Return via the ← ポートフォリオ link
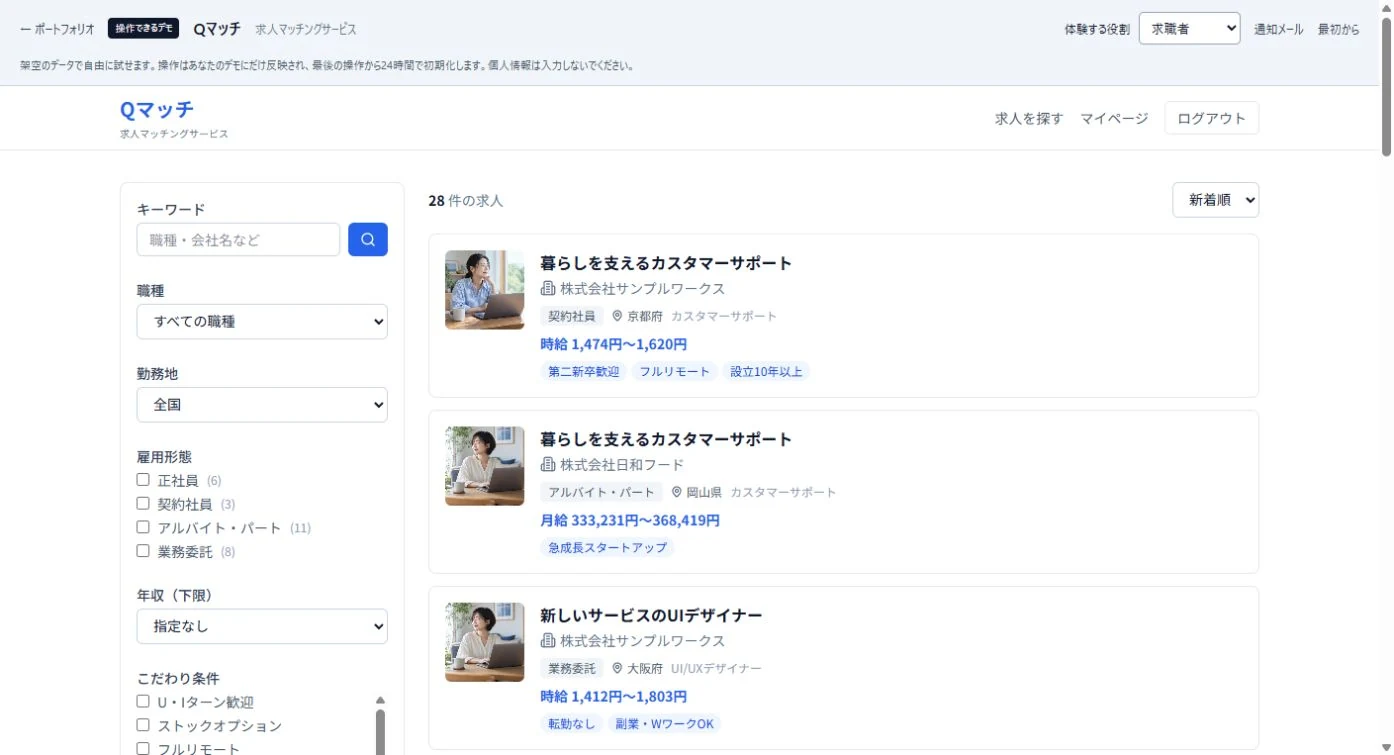Image resolution: width=1394 pixels, height=755 pixels. [x=57, y=29]
